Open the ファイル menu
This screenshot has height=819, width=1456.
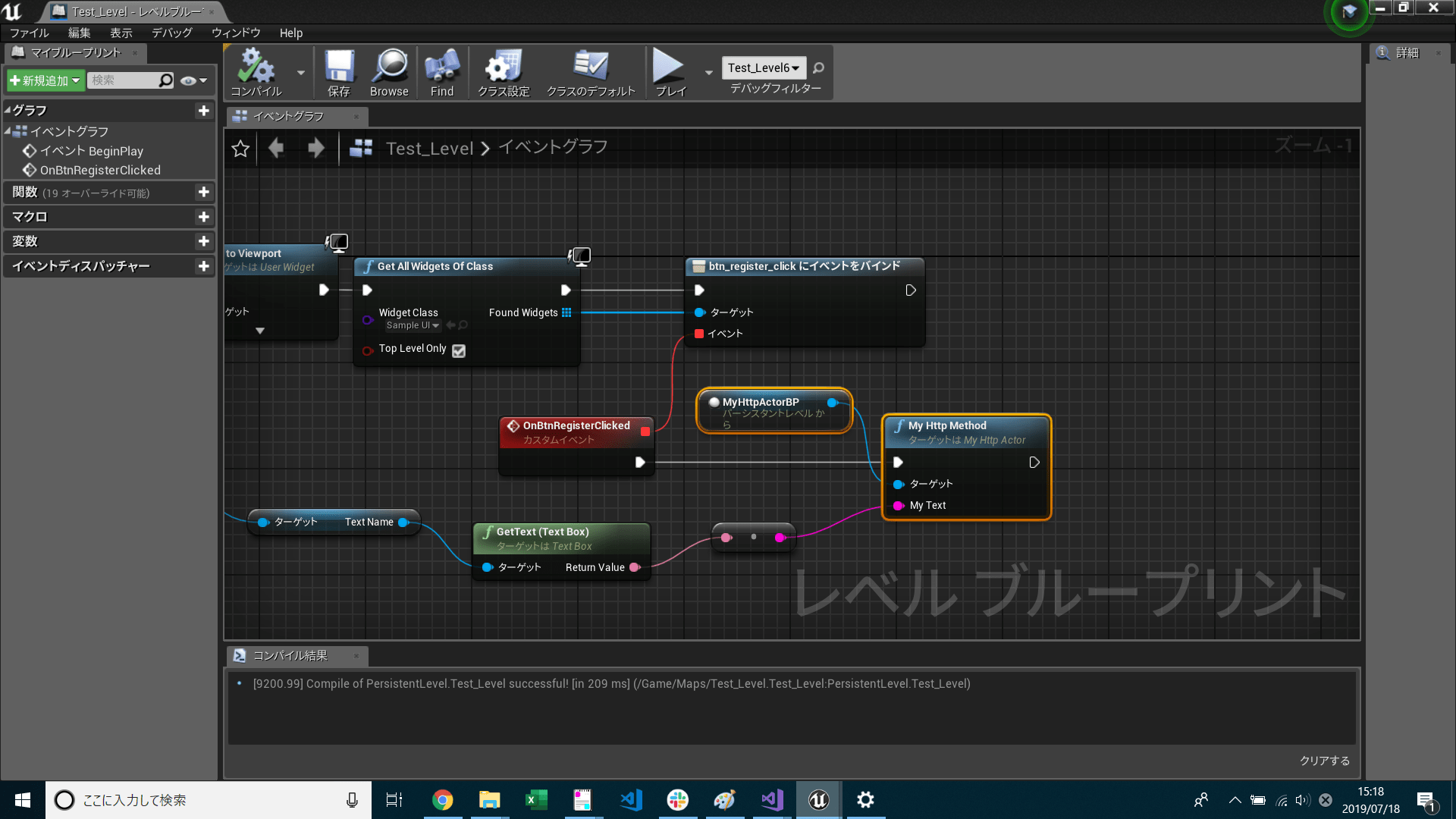coord(29,33)
